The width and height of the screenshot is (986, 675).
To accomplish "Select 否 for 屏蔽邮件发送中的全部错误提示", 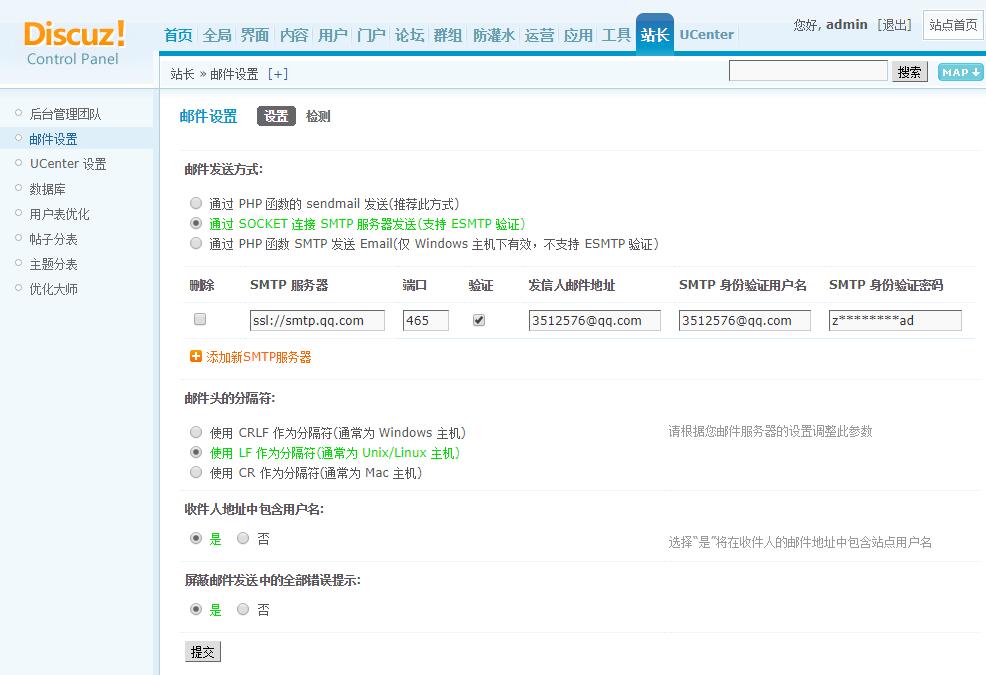I will pyautogui.click(x=243, y=609).
